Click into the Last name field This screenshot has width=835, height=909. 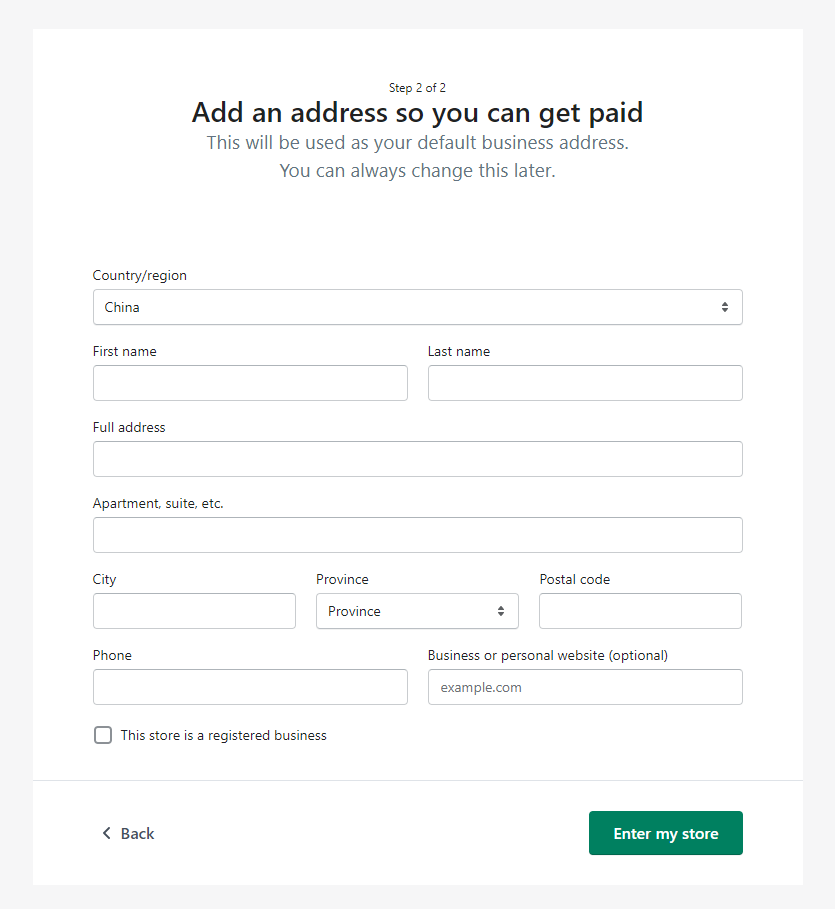click(585, 383)
